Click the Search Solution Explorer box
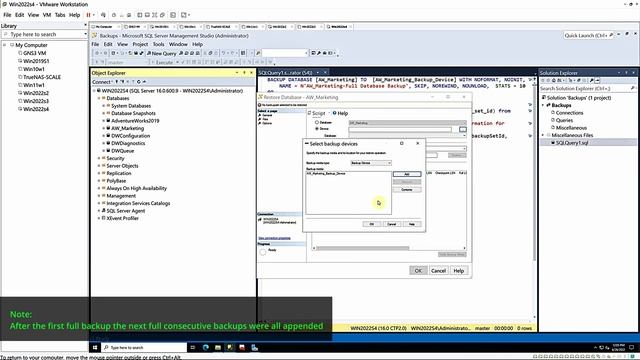Viewport: 640px width, 360px height. 587,89
